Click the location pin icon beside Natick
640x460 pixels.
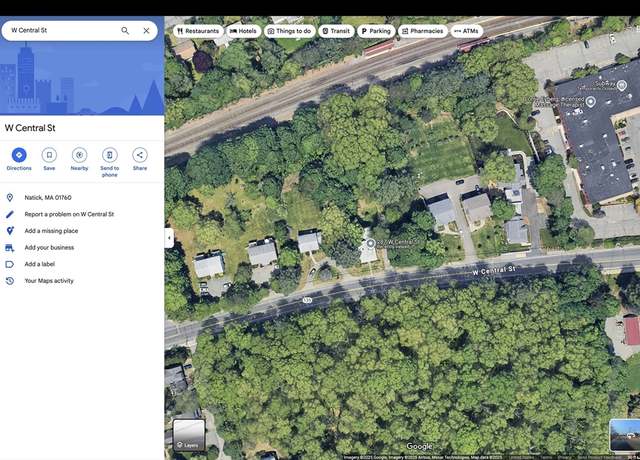point(10,198)
